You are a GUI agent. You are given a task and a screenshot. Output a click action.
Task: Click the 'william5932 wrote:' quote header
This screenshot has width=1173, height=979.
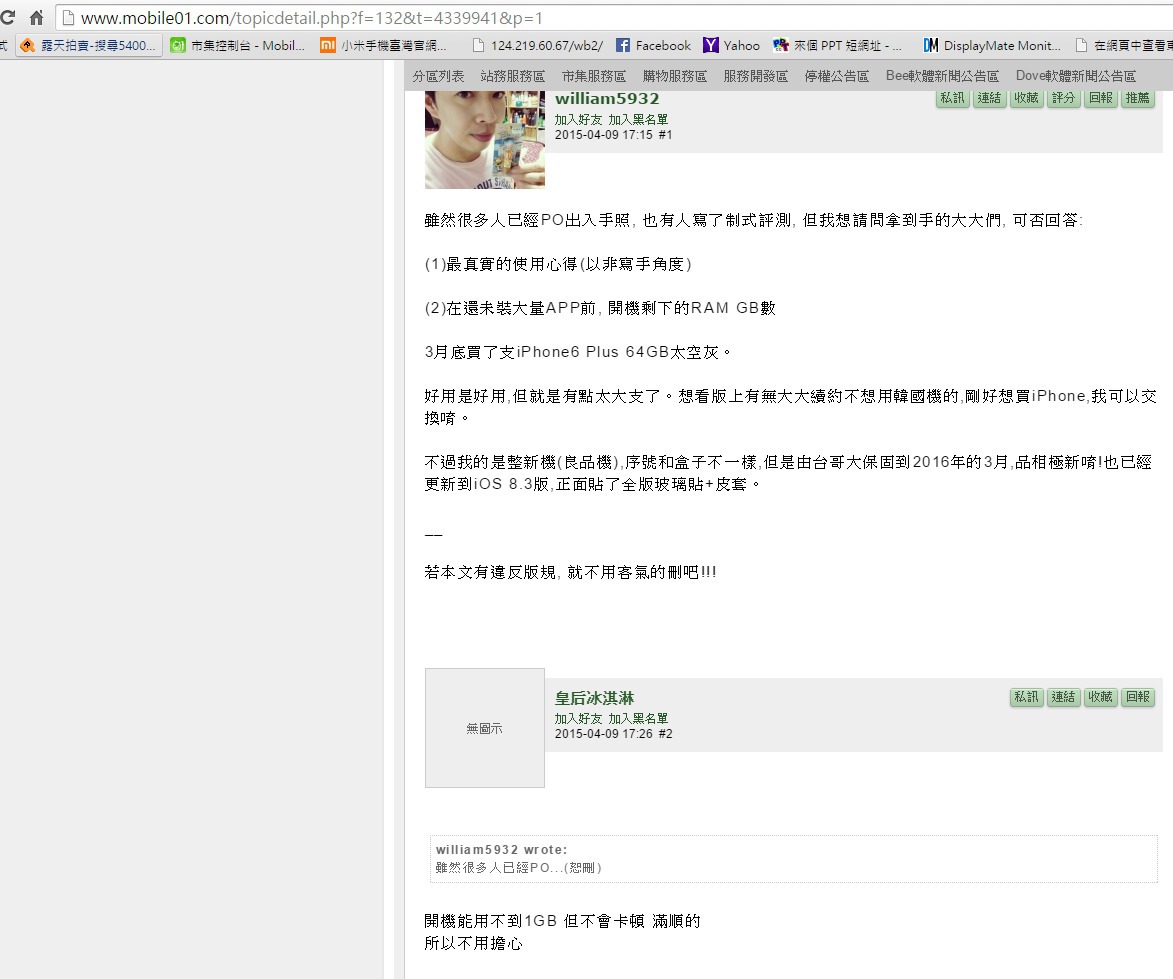[x=501, y=850]
